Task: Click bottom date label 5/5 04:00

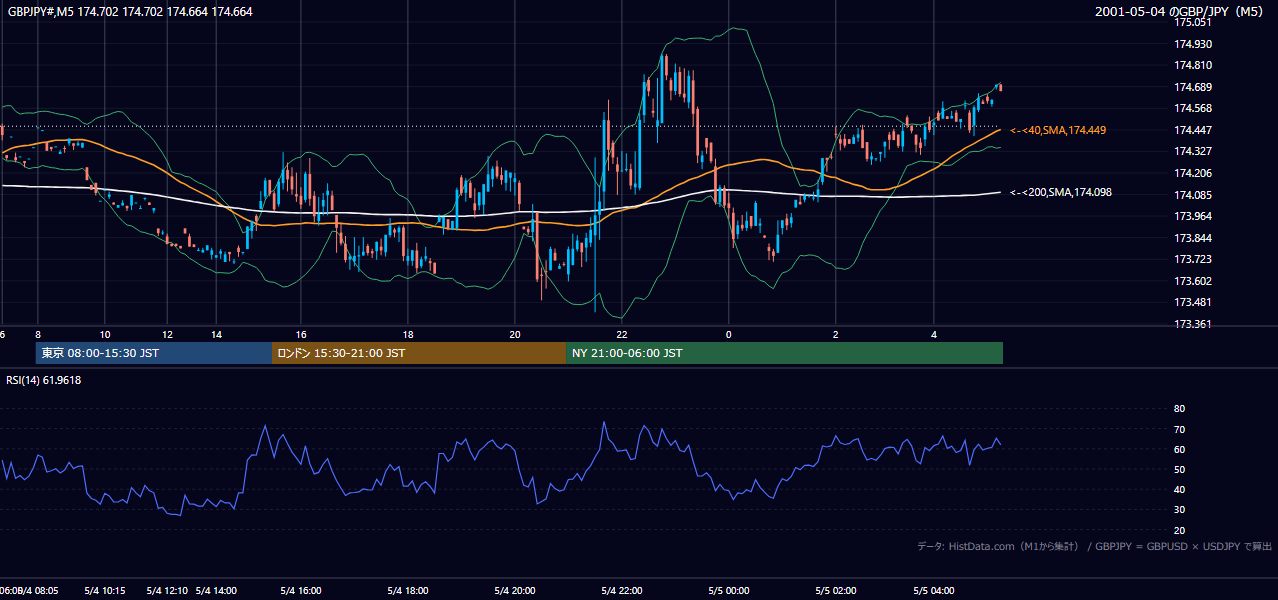Action: (933, 591)
